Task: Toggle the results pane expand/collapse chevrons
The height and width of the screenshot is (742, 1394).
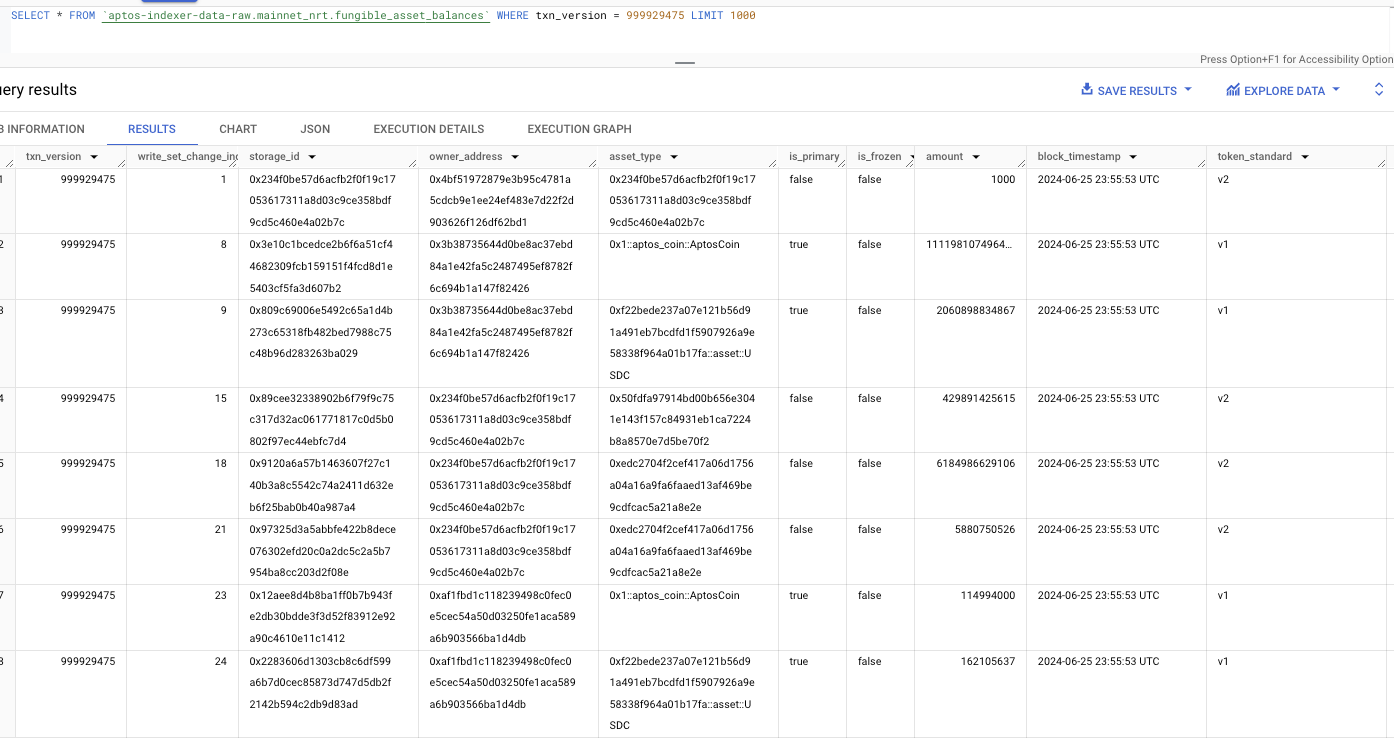Action: pyautogui.click(x=1379, y=90)
